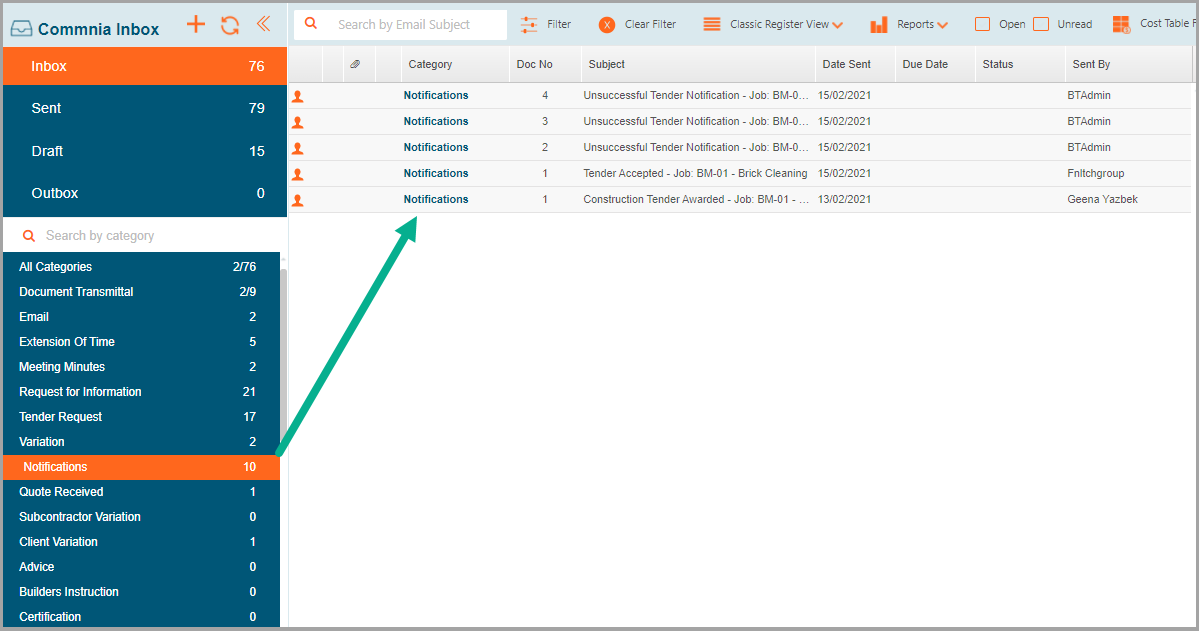This screenshot has width=1199, height=631.
Task: Select Document Transmittal category
Action: pos(141,291)
